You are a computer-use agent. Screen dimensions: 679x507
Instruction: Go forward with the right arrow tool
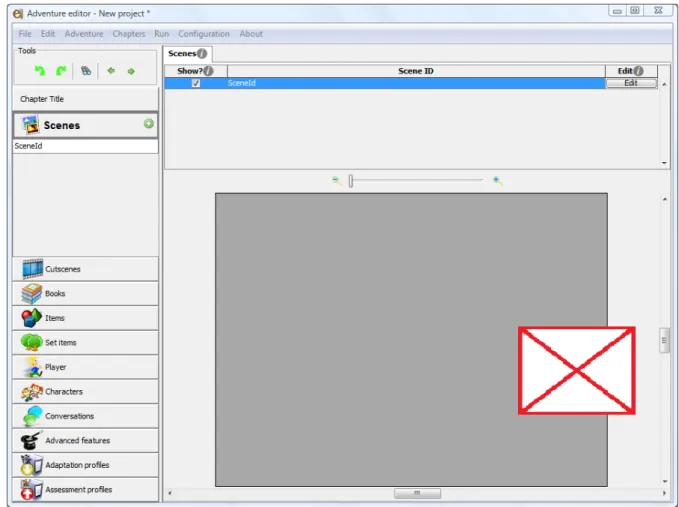point(131,71)
